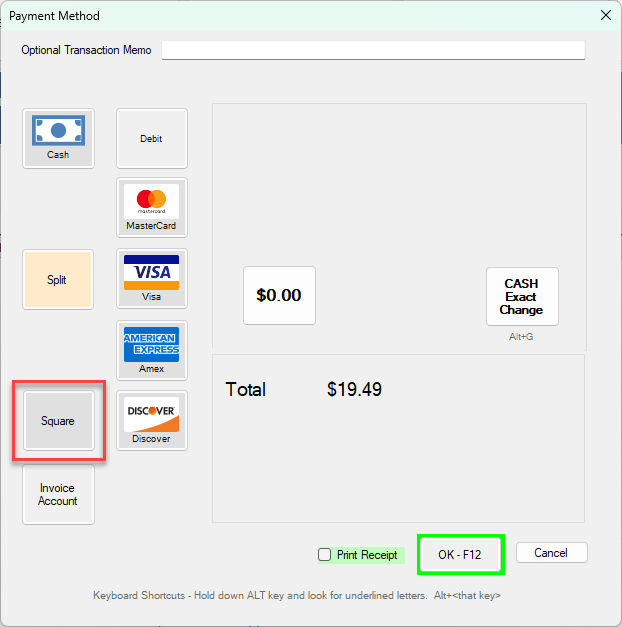Choose MasterCard as payment method
This screenshot has width=622, height=627.
pyautogui.click(x=152, y=208)
